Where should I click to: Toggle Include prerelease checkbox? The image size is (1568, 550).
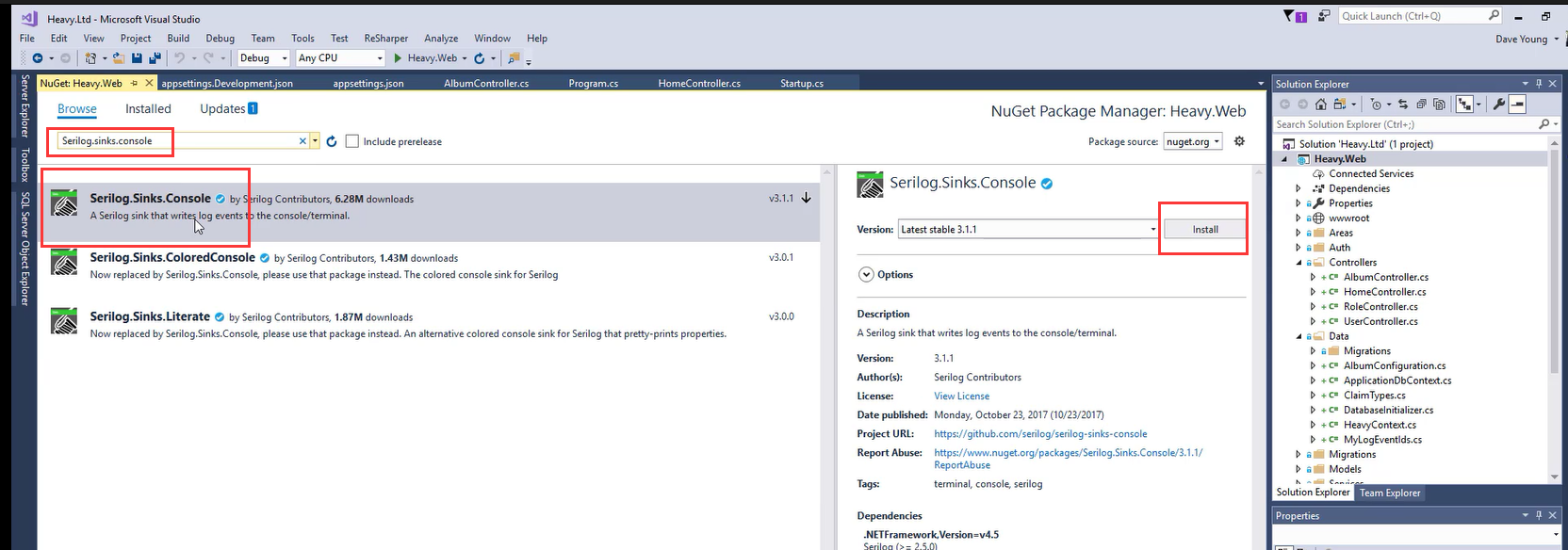click(x=352, y=141)
